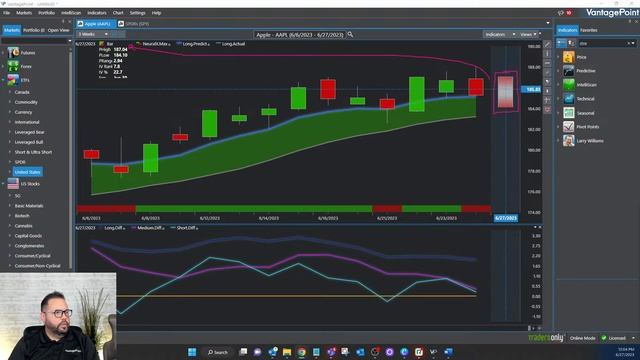Image resolution: width=640 pixels, height=360 pixels.
Task: Open the File menu
Action: (x=7, y=13)
